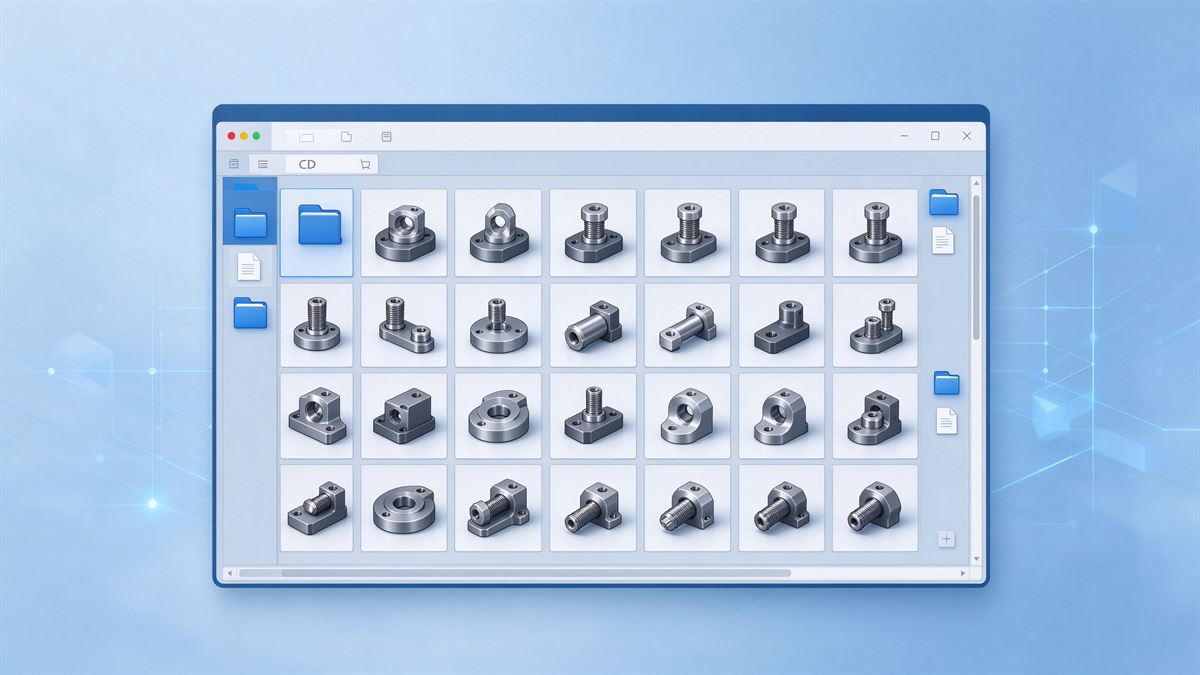Select flat plate with cylindrical boss part
This screenshot has height=675, width=1200.
click(781, 325)
